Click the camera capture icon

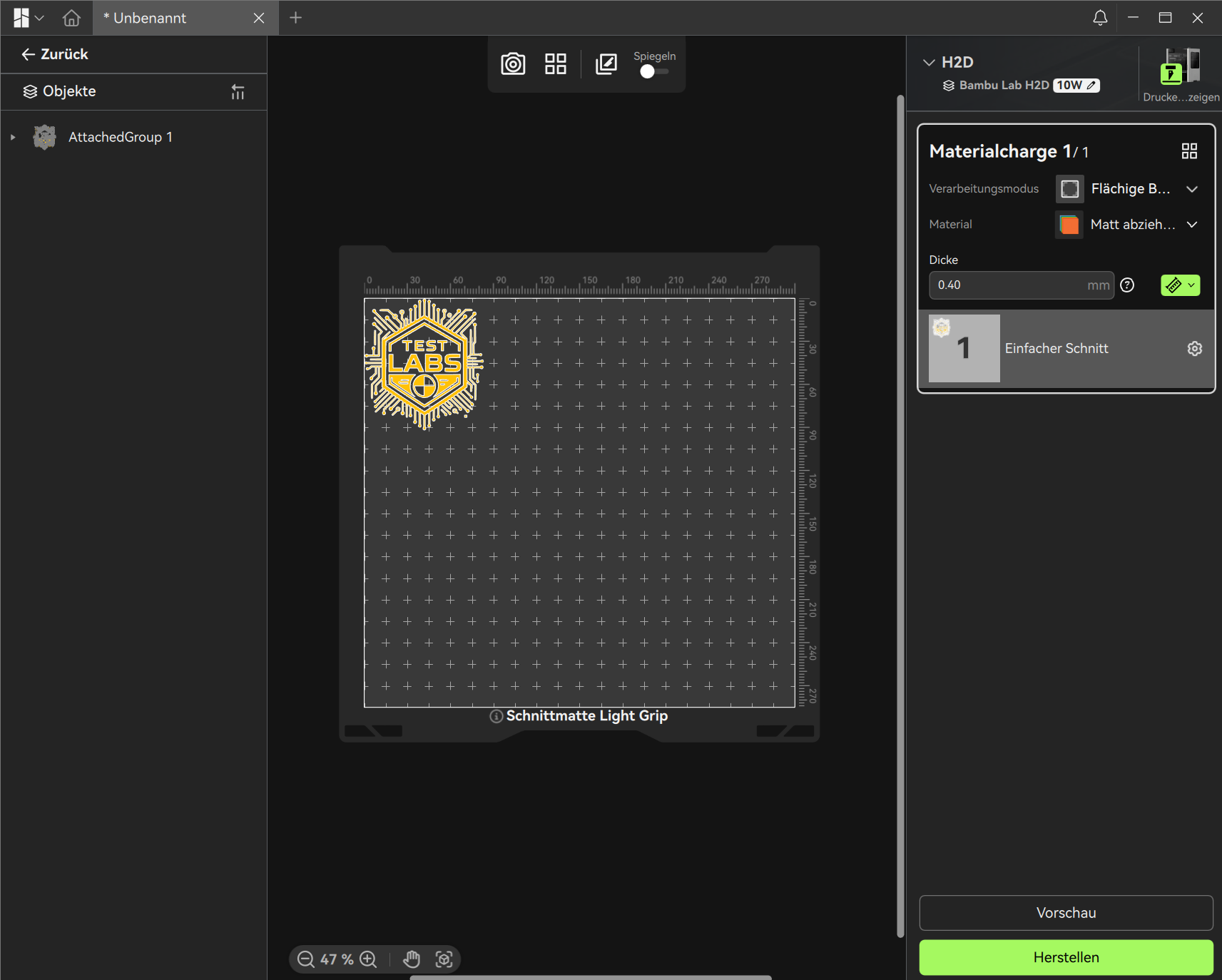[513, 64]
